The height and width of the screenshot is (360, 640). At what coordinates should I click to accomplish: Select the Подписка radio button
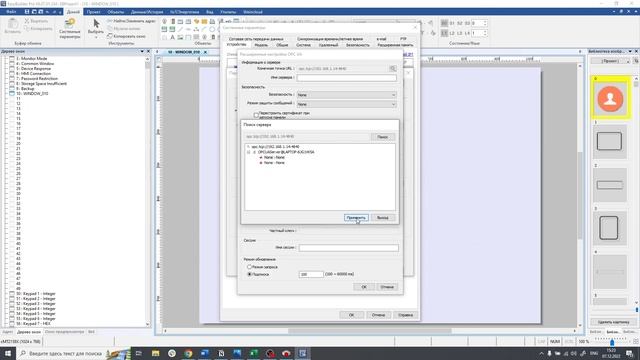point(249,274)
